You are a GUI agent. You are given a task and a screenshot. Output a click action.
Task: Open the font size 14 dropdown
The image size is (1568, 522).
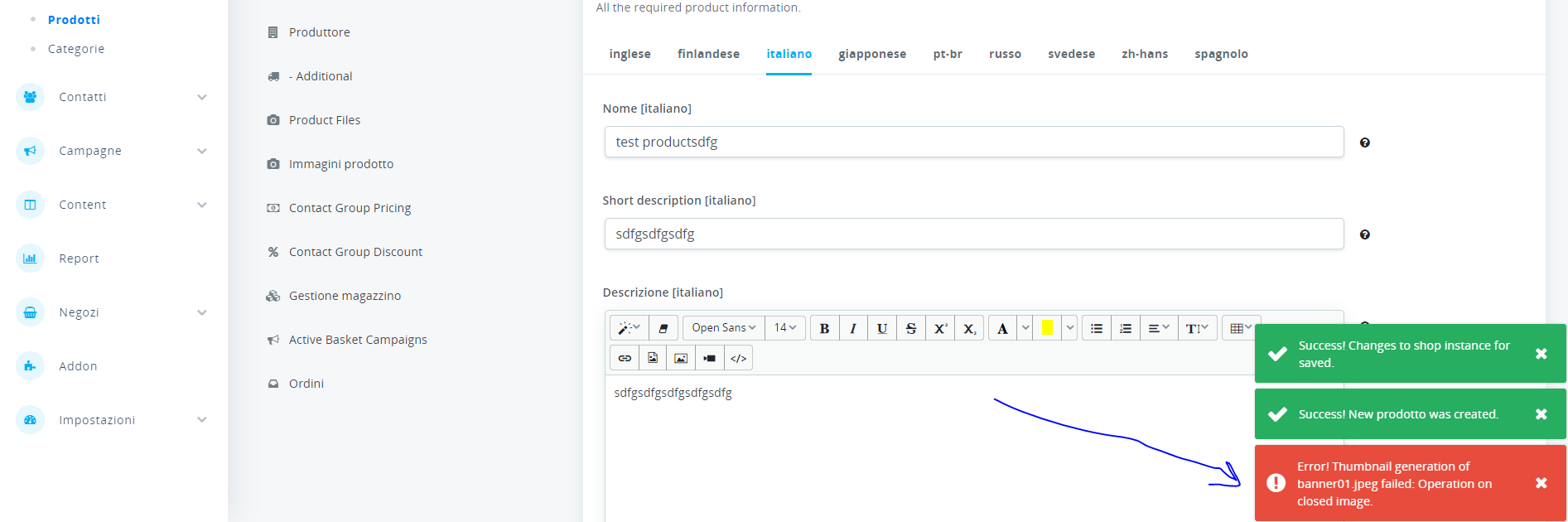784,328
